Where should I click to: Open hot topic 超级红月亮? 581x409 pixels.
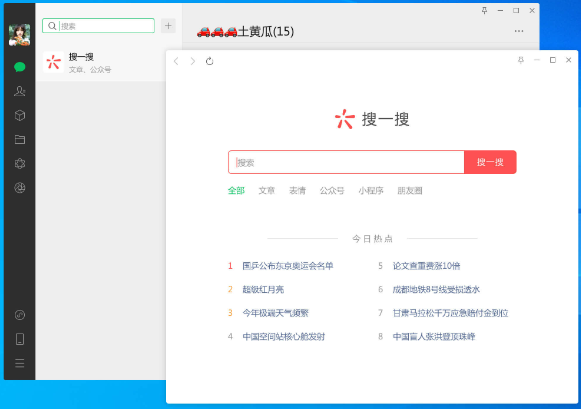pos(263,289)
